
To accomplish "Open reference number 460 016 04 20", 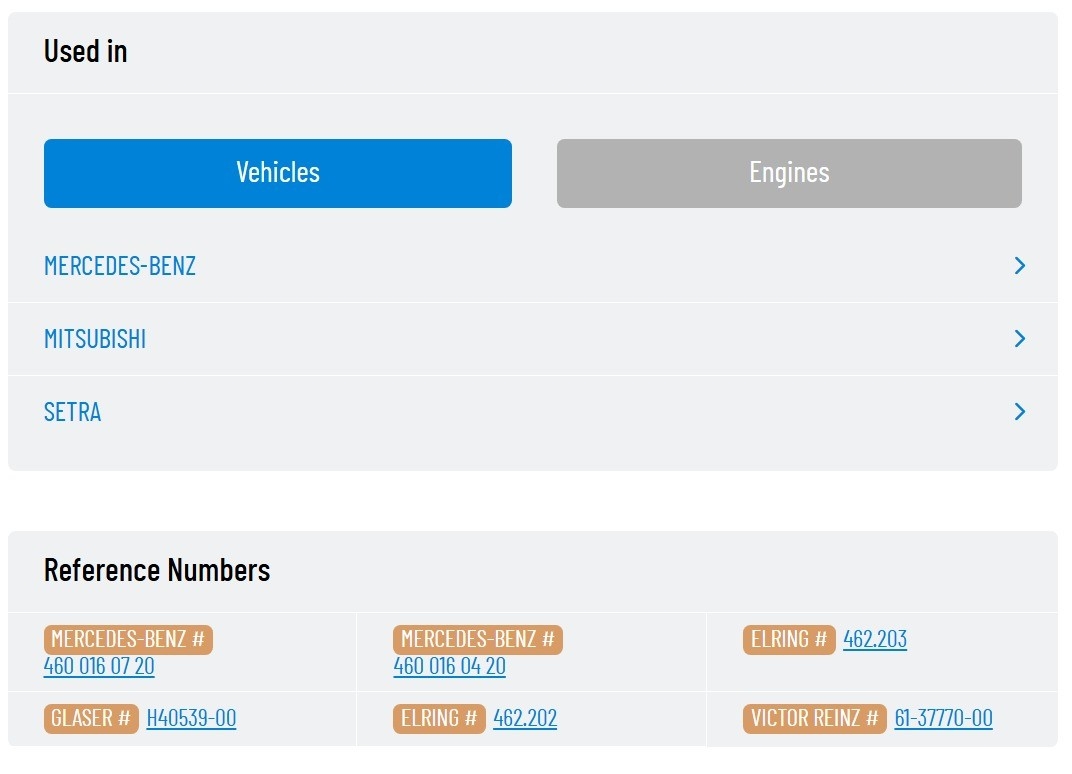I will click(x=449, y=666).
